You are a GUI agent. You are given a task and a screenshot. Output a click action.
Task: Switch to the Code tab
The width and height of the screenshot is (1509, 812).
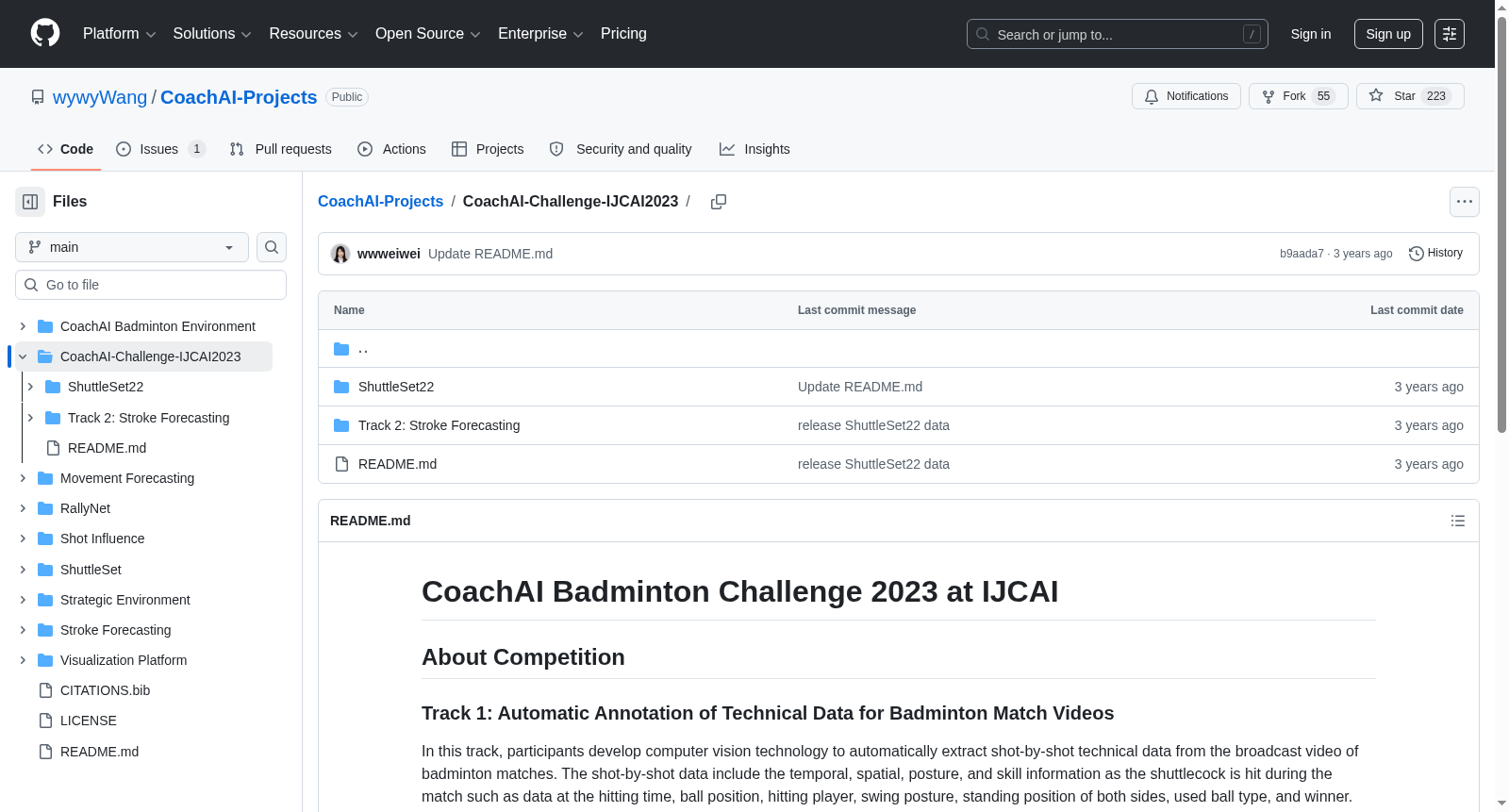(x=66, y=149)
